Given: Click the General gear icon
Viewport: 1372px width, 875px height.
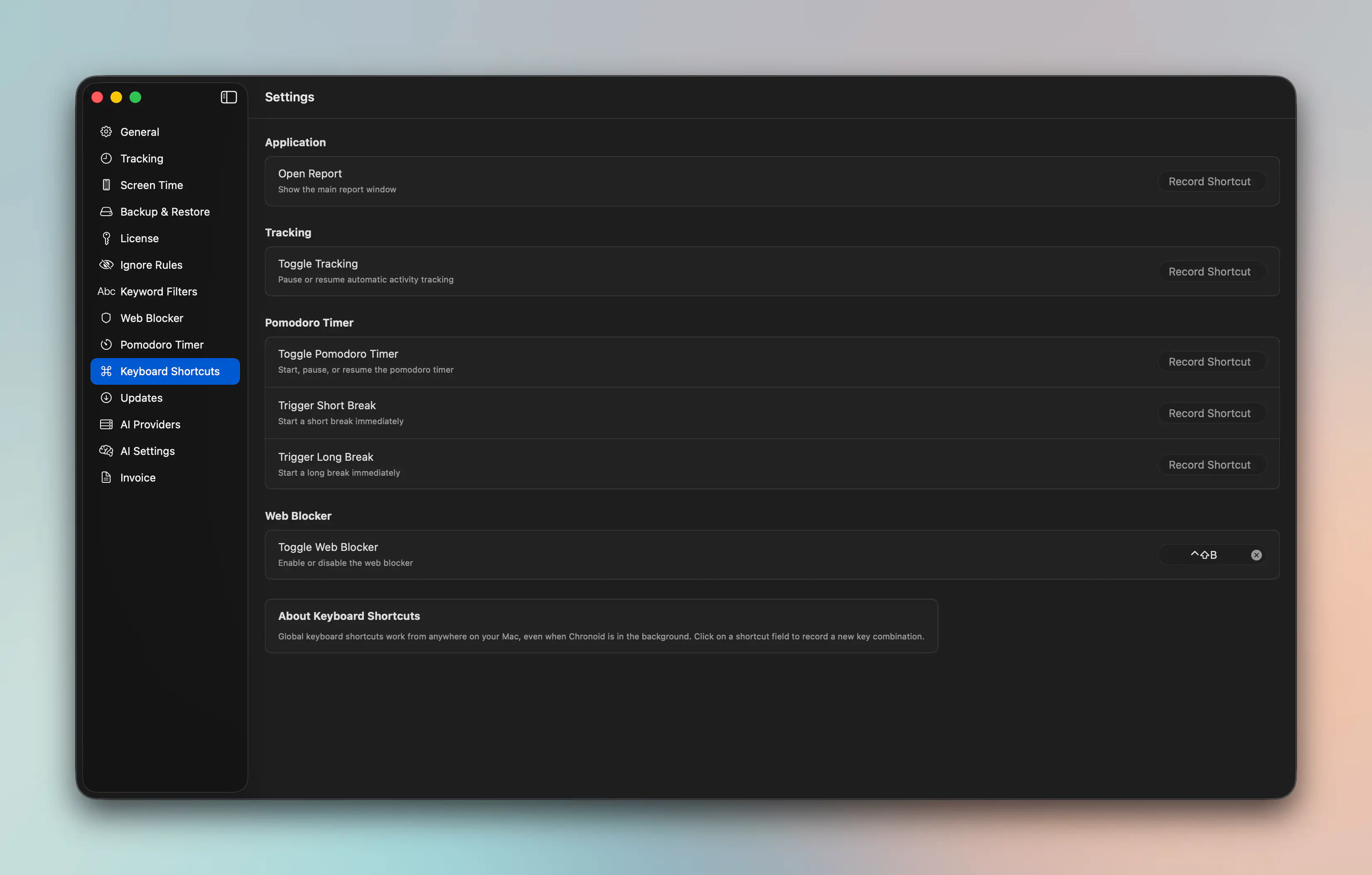Looking at the screenshot, I should 106,132.
